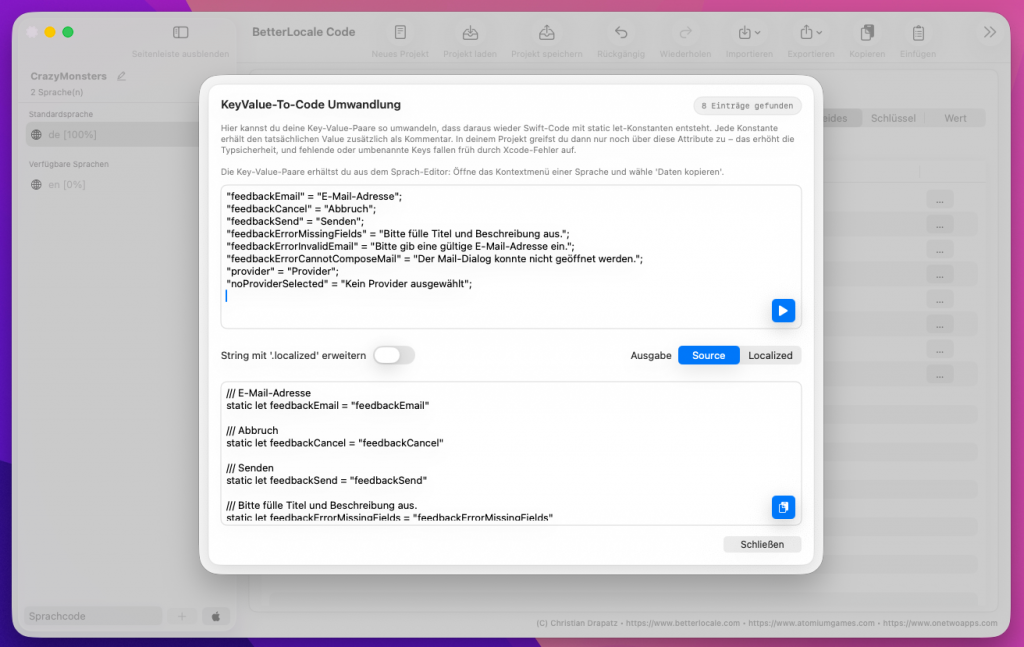This screenshot has height=647, width=1024.
Task: Copy generated Swift code with clipboard icon
Action: [783, 507]
